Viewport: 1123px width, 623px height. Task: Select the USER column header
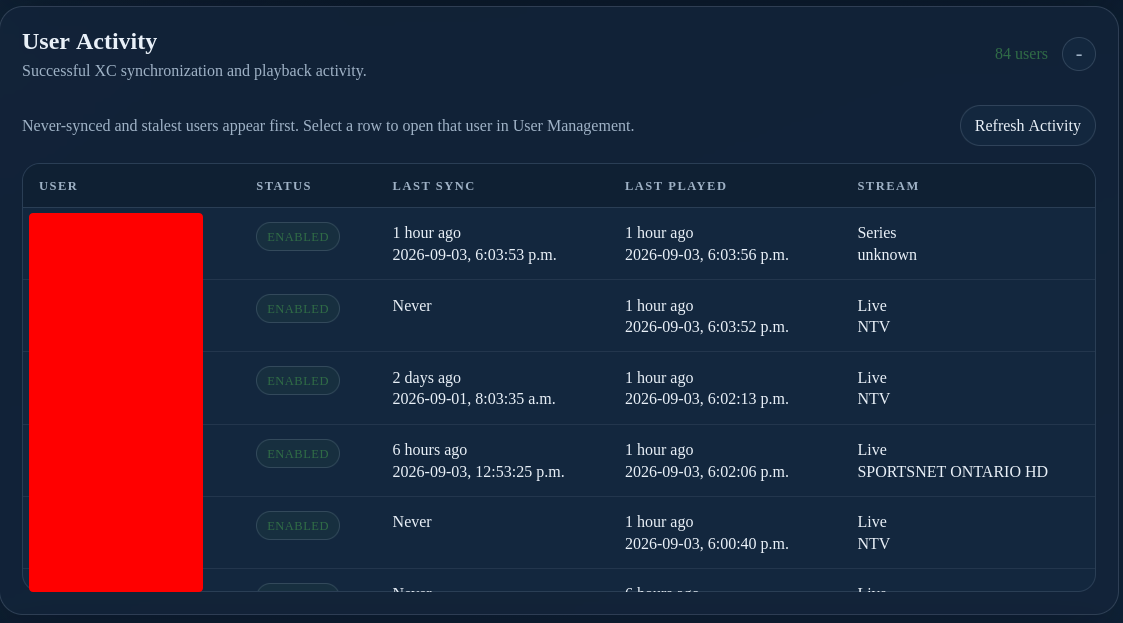[x=58, y=186]
